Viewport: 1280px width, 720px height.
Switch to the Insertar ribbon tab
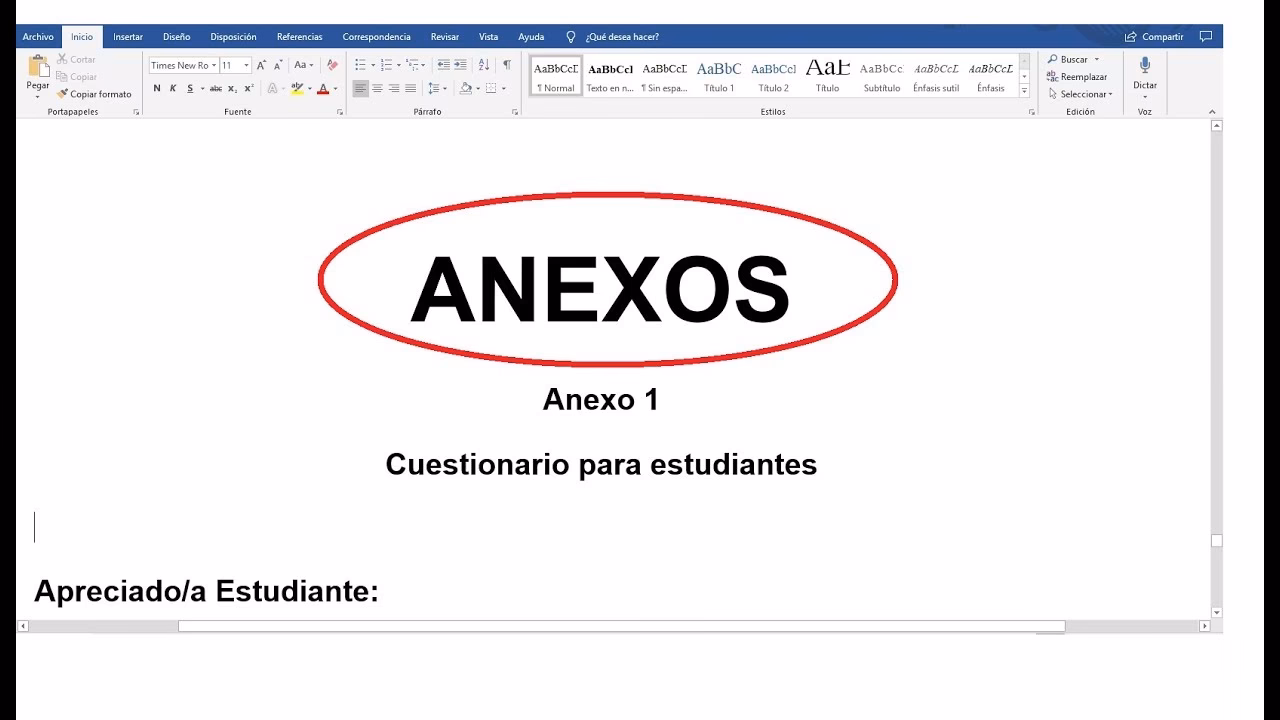point(128,36)
